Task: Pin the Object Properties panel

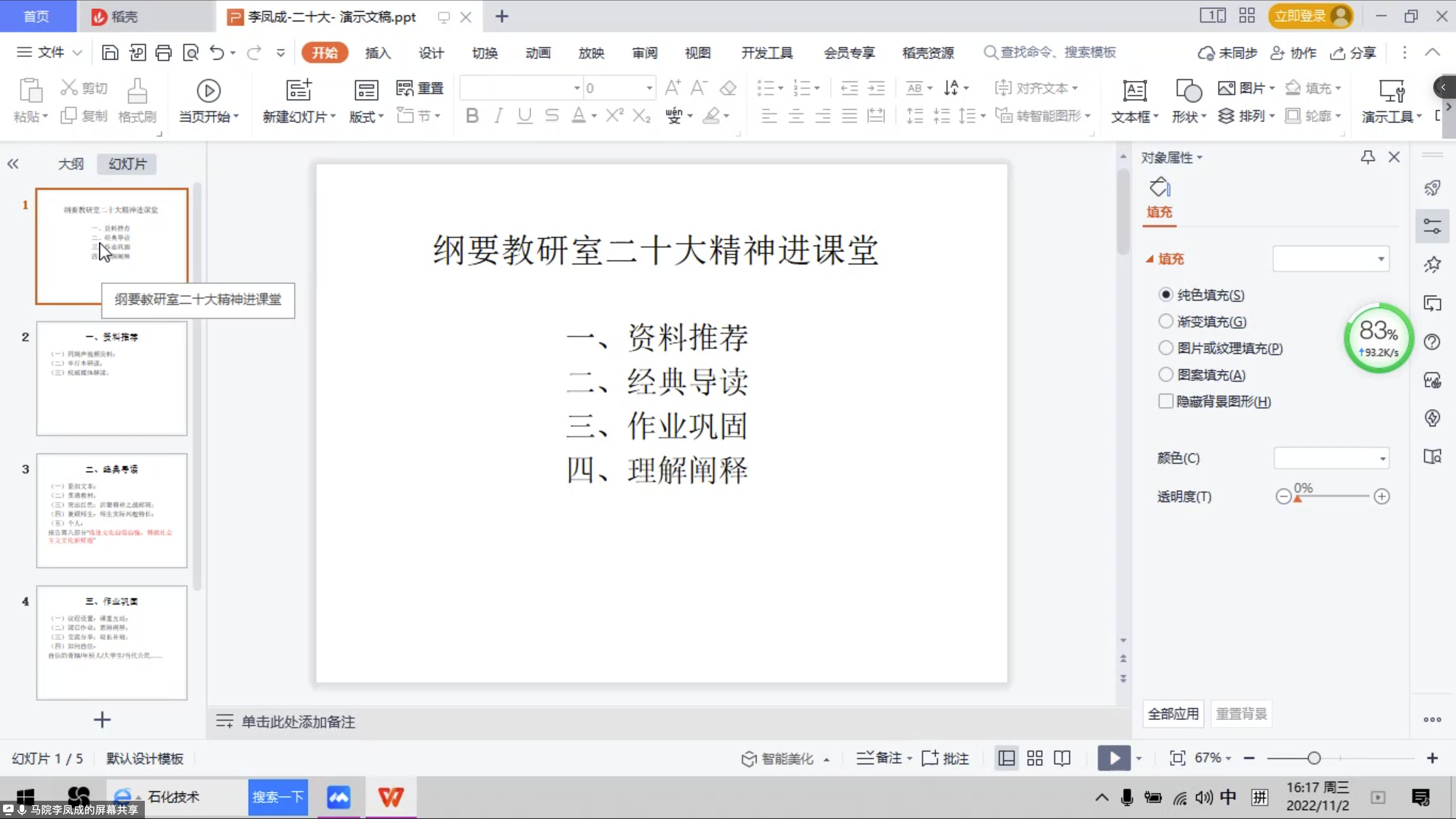Action: (x=1367, y=157)
